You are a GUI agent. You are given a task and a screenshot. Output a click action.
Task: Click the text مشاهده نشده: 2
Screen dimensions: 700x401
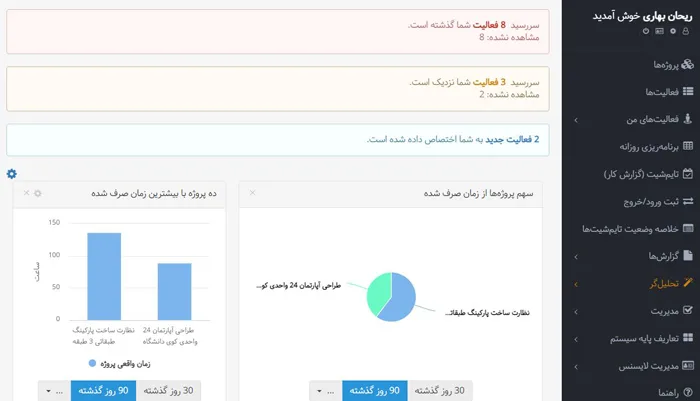coord(509,94)
